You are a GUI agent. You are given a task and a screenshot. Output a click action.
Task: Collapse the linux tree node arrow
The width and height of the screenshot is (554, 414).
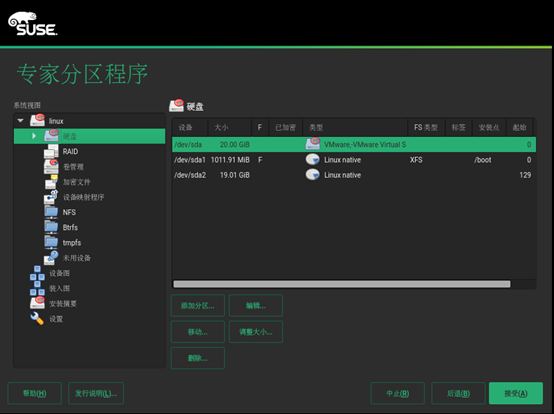[x=20, y=120]
